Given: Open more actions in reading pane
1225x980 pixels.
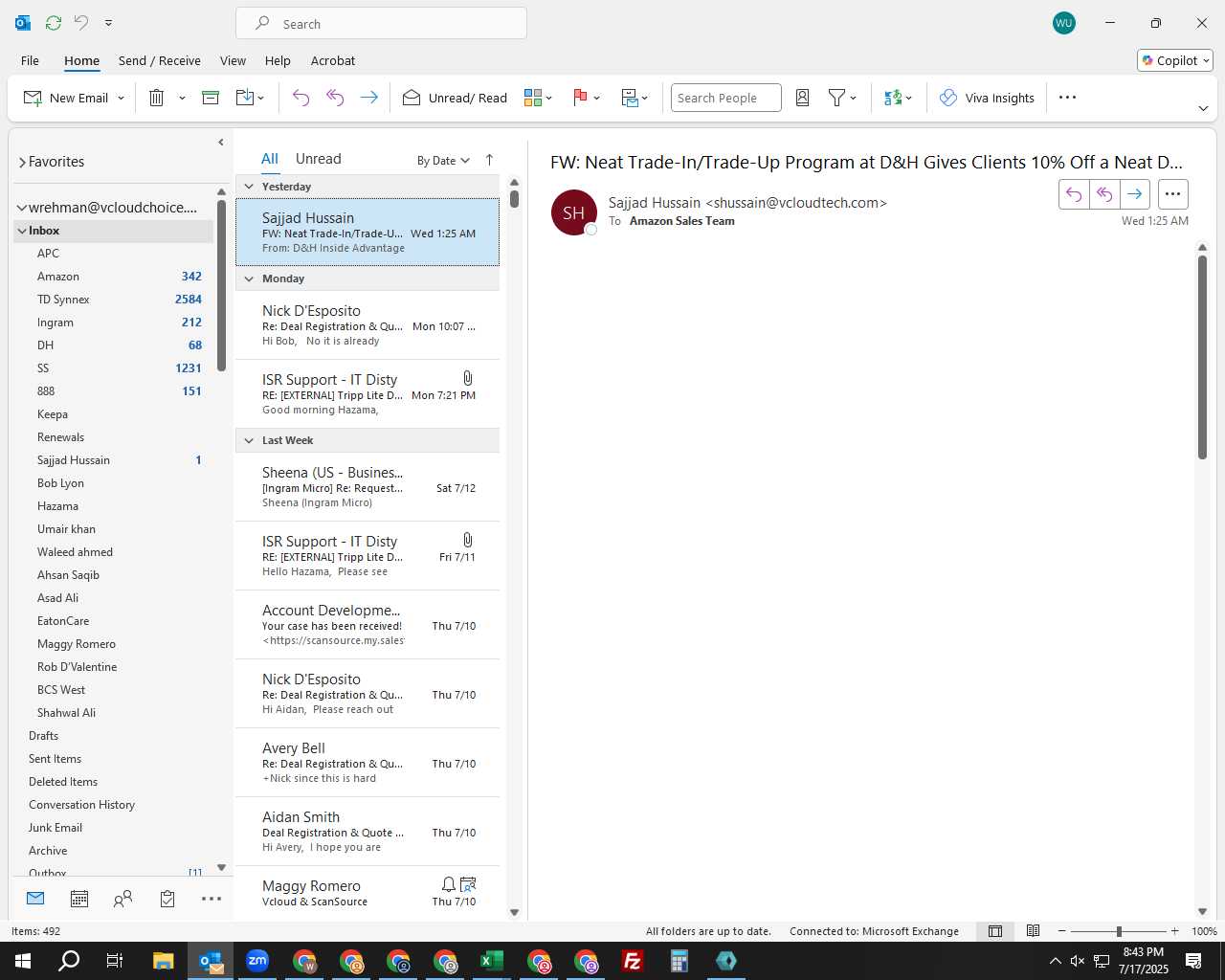Looking at the screenshot, I should click(1172, 194).
